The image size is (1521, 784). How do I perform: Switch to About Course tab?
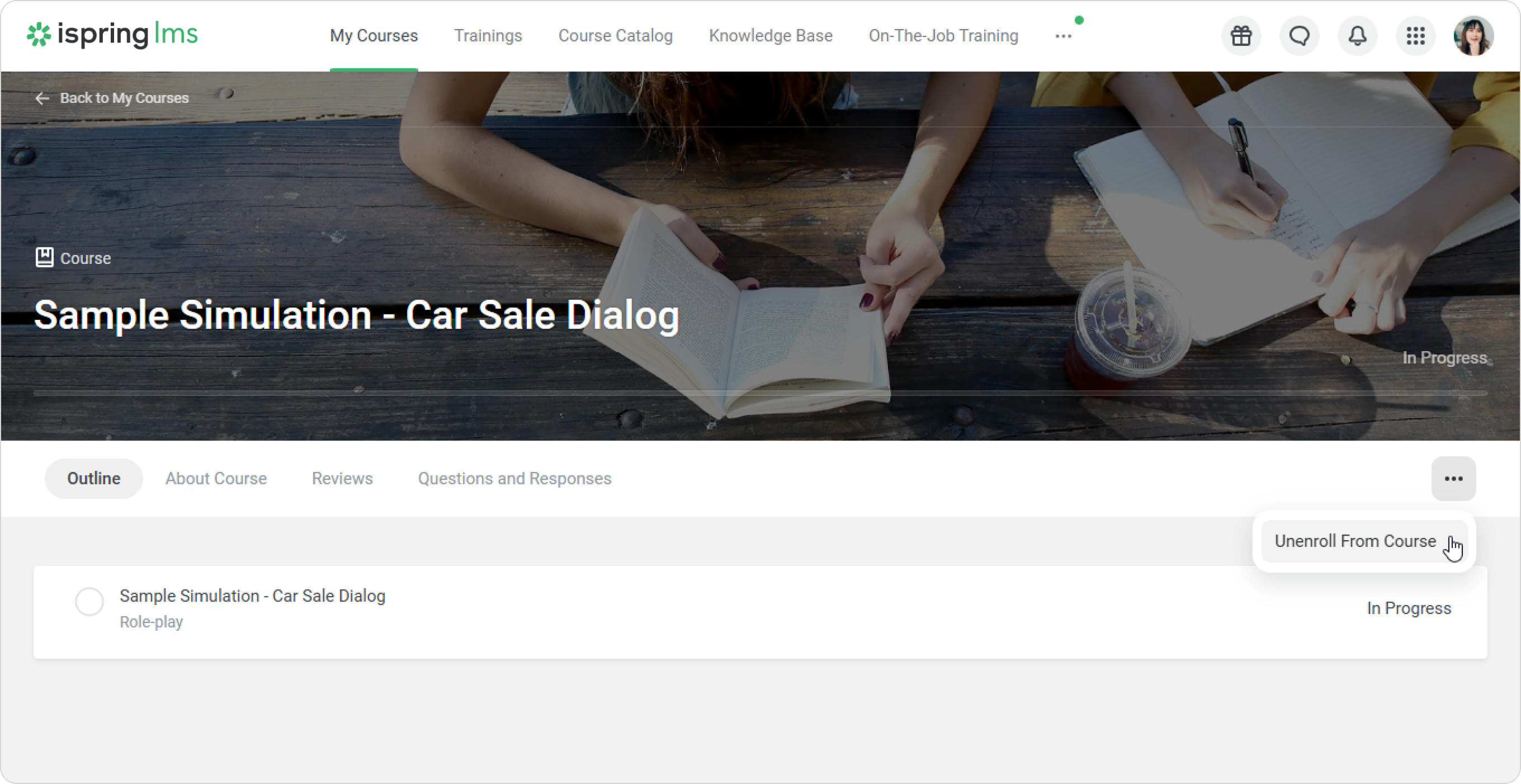[216, 479]
